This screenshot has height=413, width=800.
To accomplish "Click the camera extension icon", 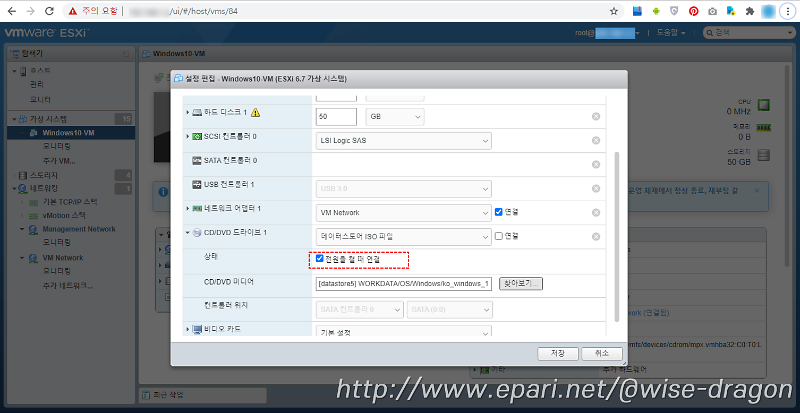I will [x=712, y=11].
